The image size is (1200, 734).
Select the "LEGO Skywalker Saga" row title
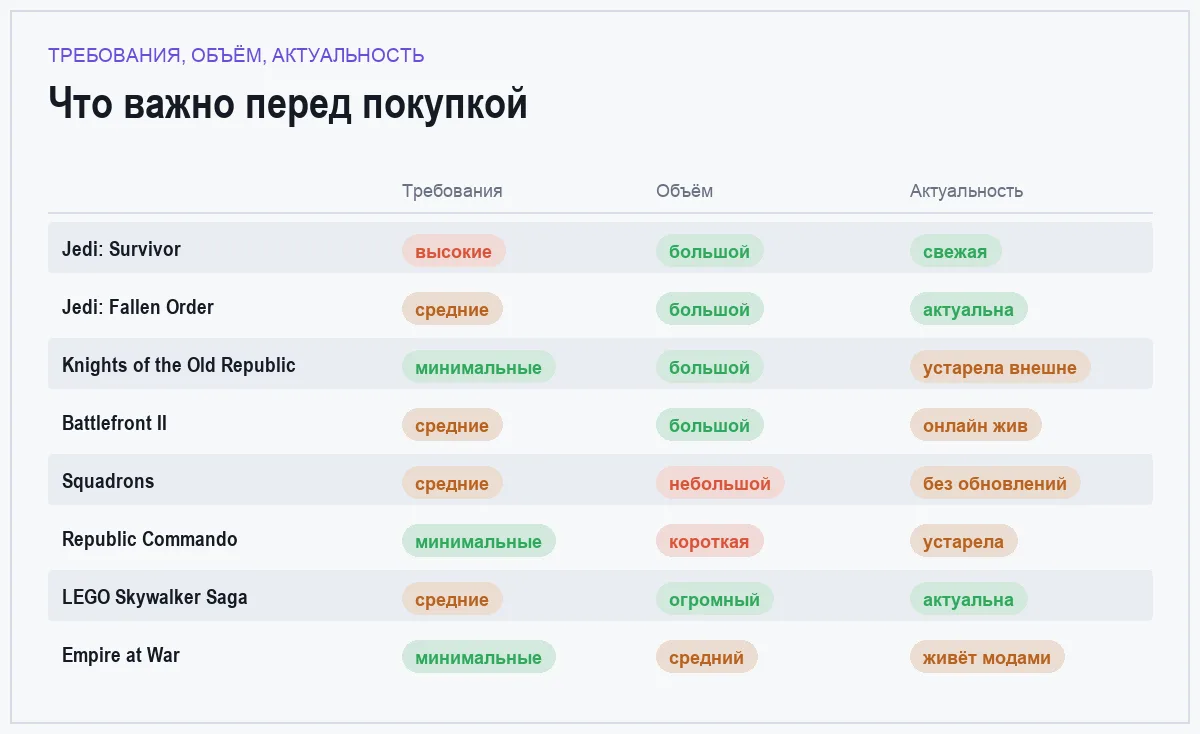point(155,597)
